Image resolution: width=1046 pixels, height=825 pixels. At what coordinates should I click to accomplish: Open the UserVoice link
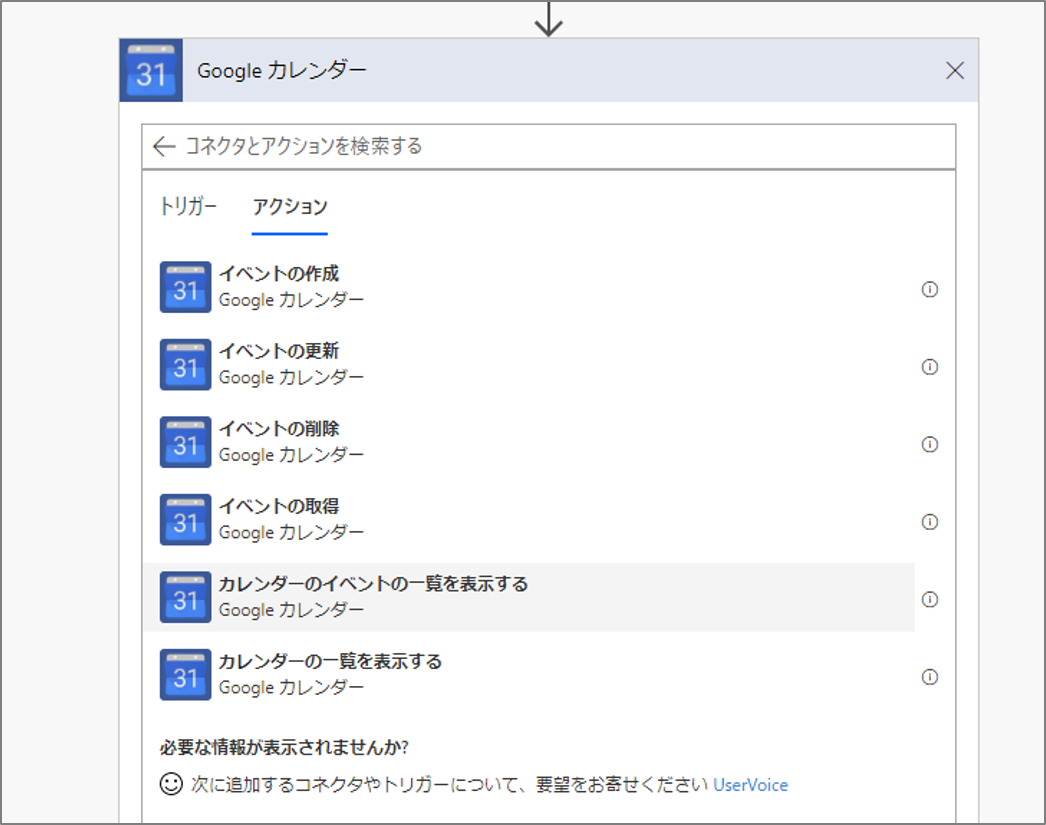point(750,785)
